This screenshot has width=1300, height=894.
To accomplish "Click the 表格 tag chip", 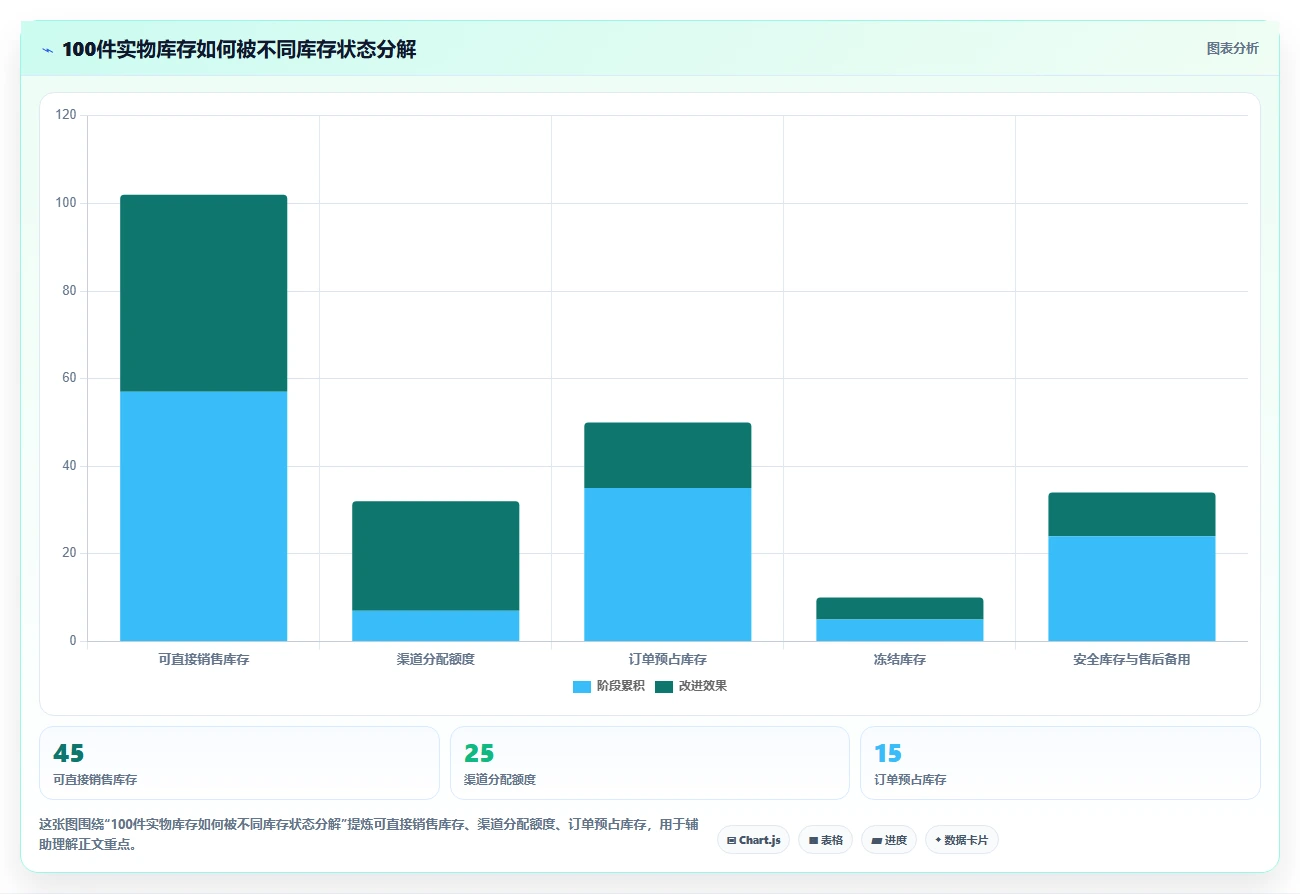I will (x=825, y=840).
